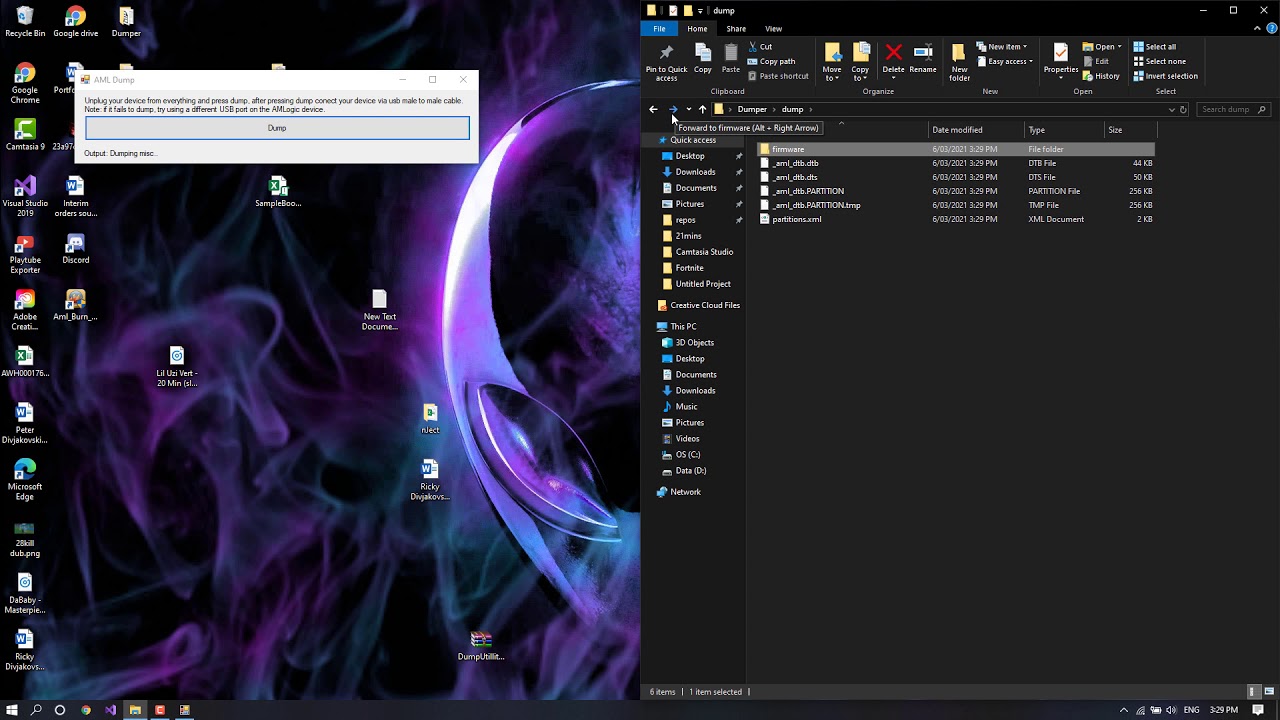Image resolution: width=1280 pixels, height=720 pixels.
Task: Open the Easy access dropdown
Action: pyautogui.click(x=1005, y=61)
